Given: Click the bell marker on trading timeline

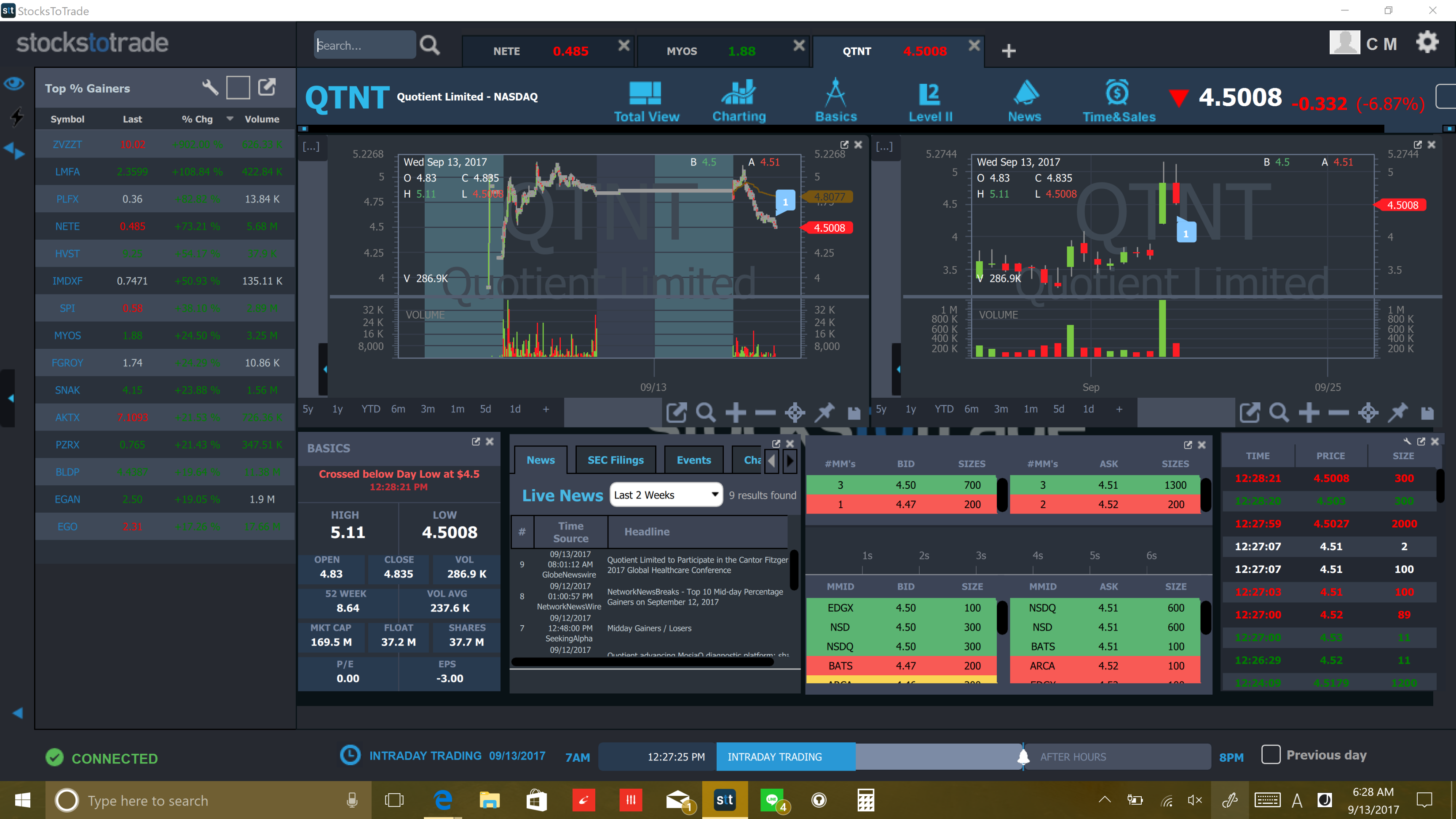Looking at the screenshot, I should [x=1023, y=757].
